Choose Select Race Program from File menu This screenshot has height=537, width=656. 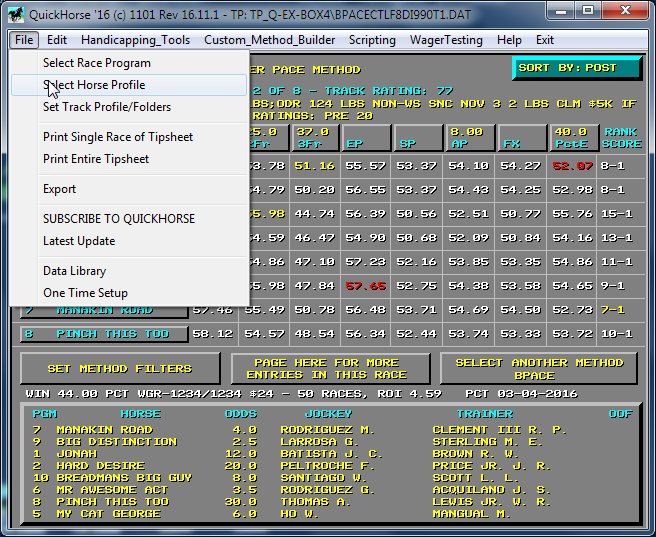pyautogui.click(x=97, y=63)
